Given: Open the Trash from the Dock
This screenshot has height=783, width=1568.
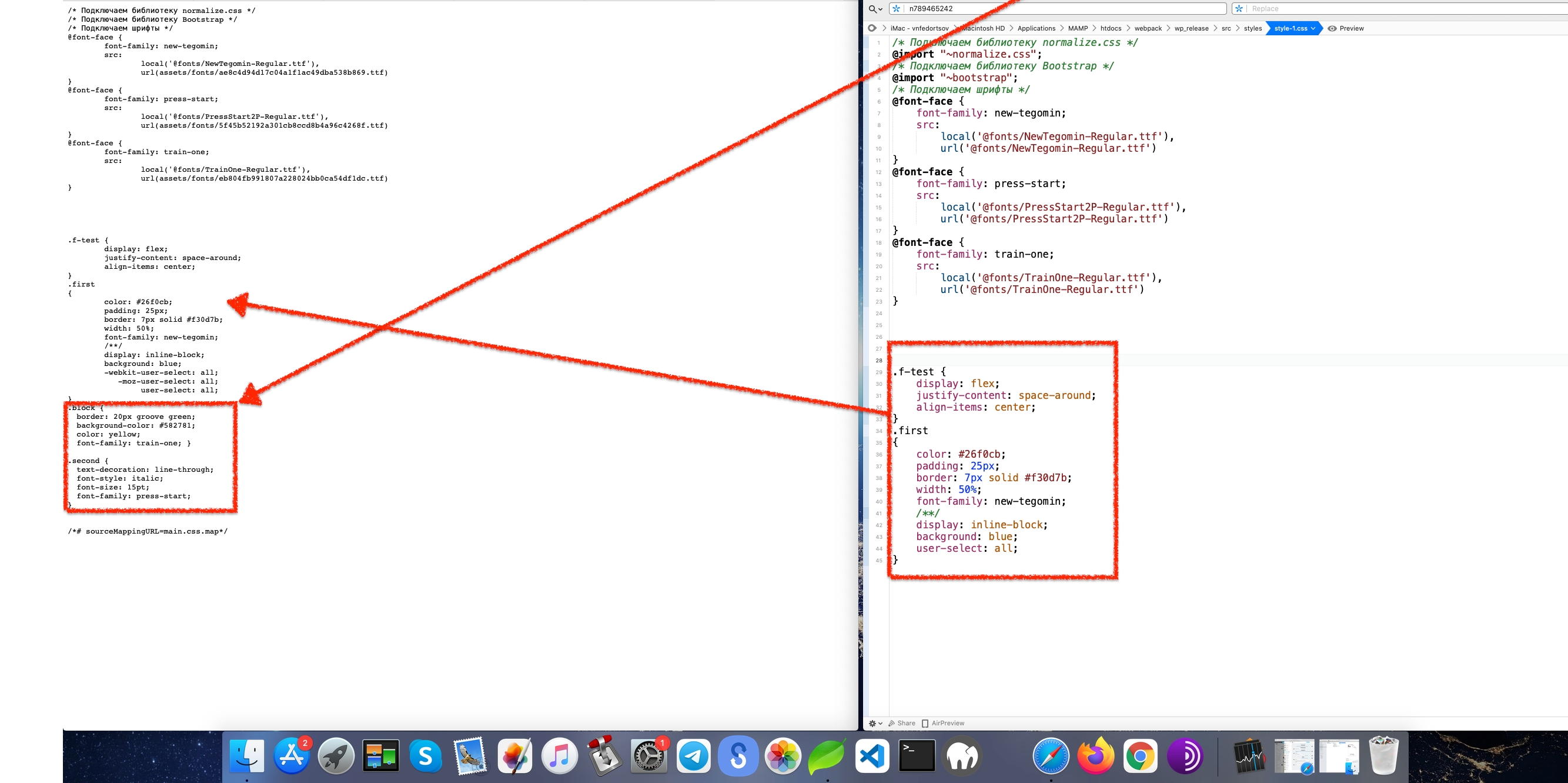Looking at the screenshot, I should pos(1382,757).
